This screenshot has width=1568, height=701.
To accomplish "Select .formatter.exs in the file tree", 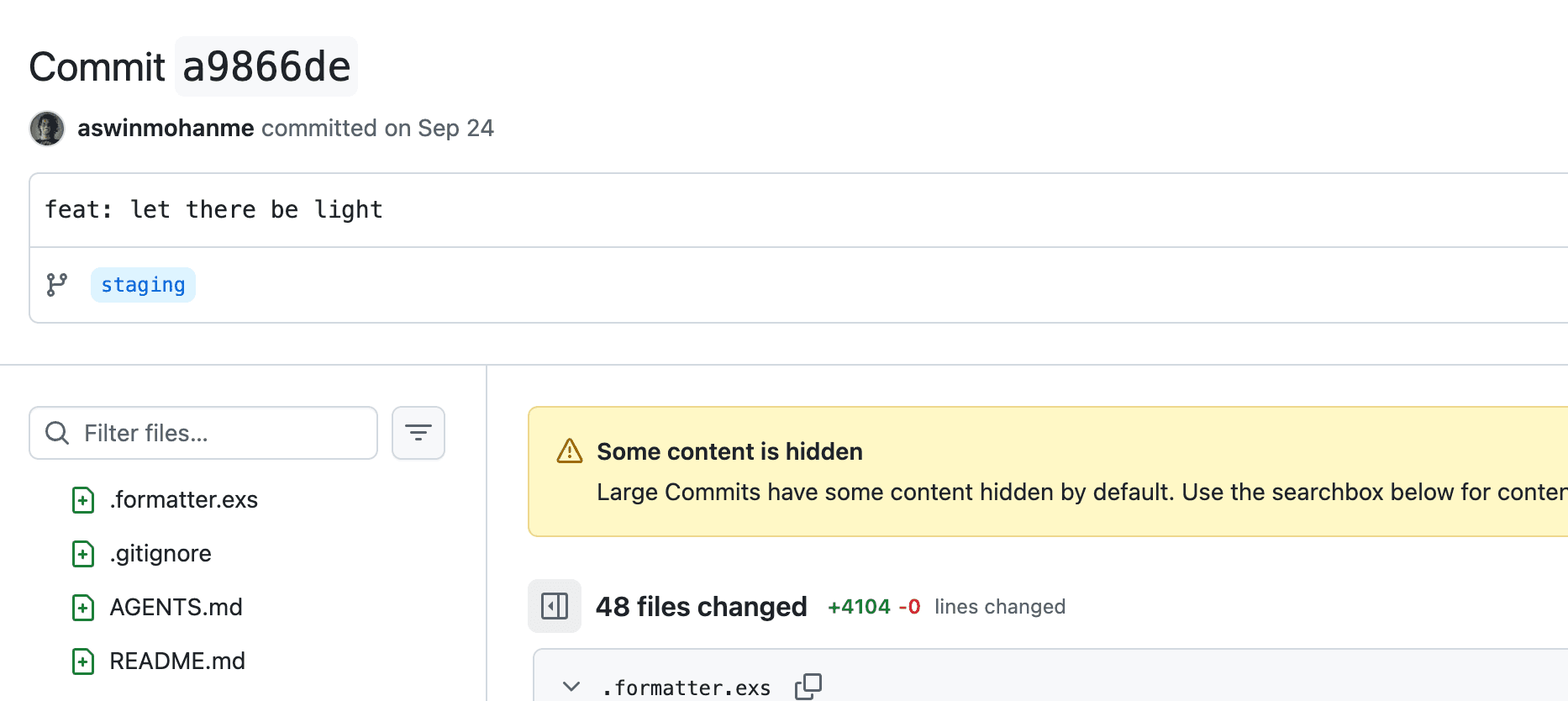I will (184, 500).
